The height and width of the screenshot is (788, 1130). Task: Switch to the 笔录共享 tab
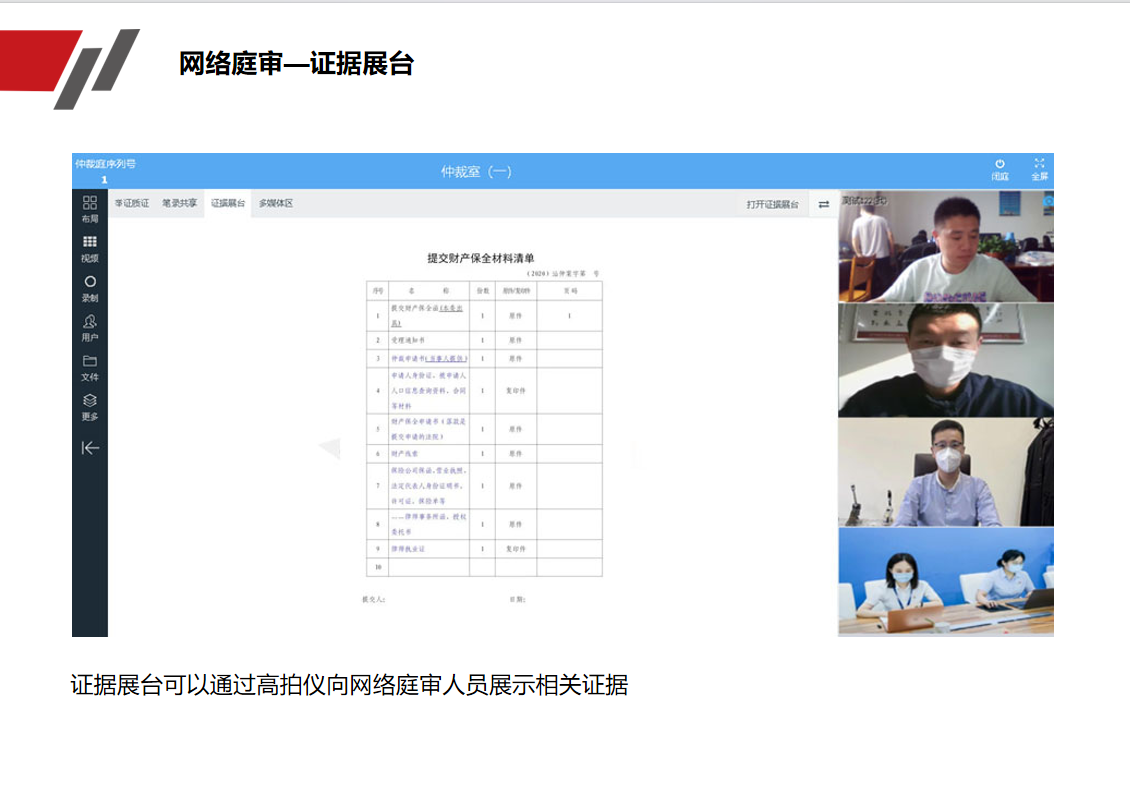[179, 203]
